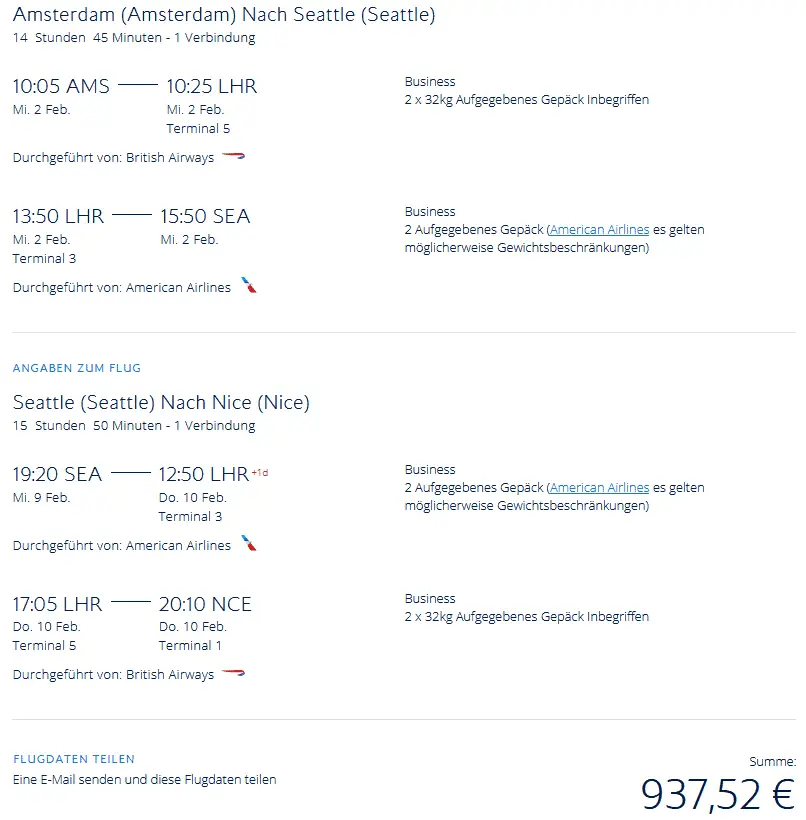
Task: Click the red +1d next-day indicator
Action: click(x=259, y=472)
